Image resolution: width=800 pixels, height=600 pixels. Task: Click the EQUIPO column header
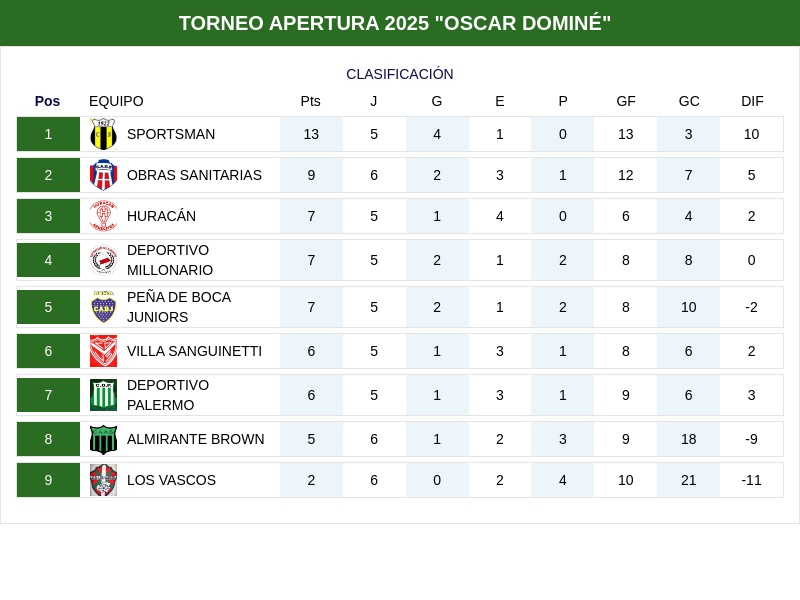116,101
